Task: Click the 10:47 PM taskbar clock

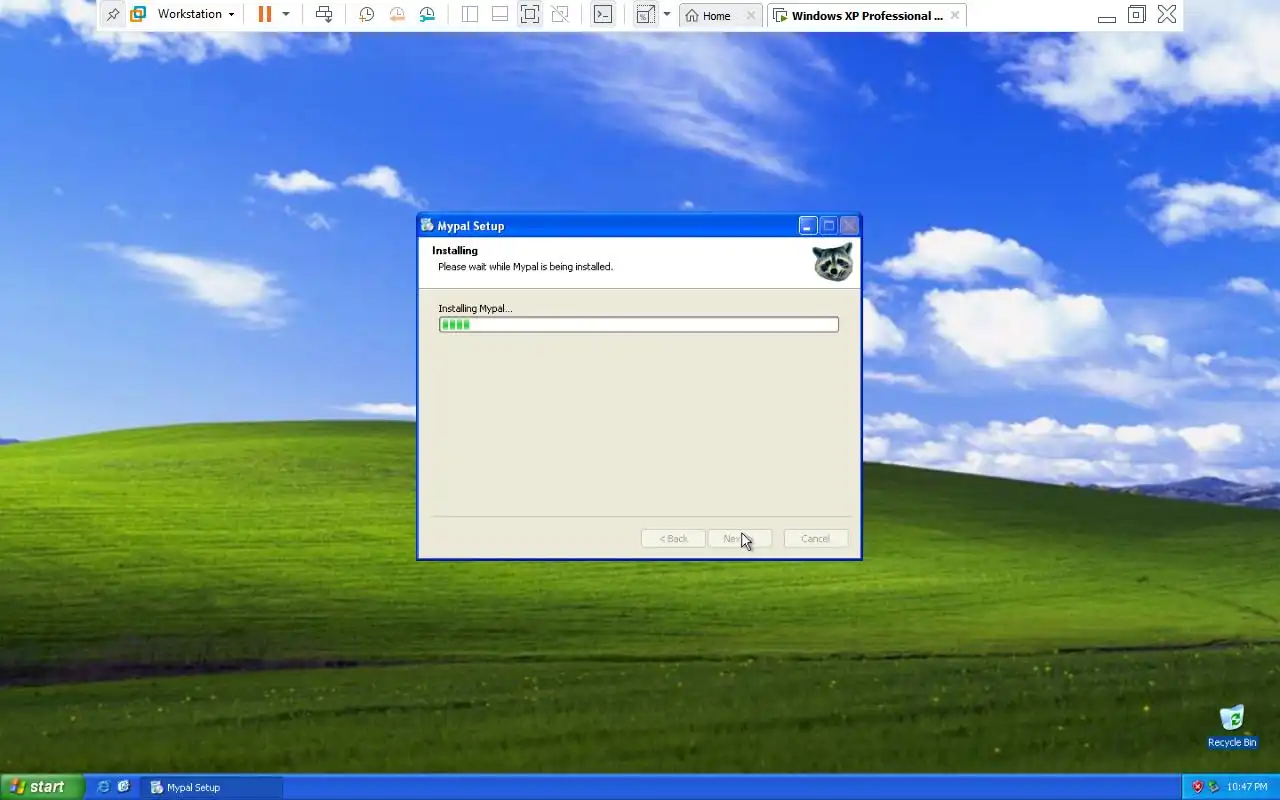Action: coord(1247,787)
